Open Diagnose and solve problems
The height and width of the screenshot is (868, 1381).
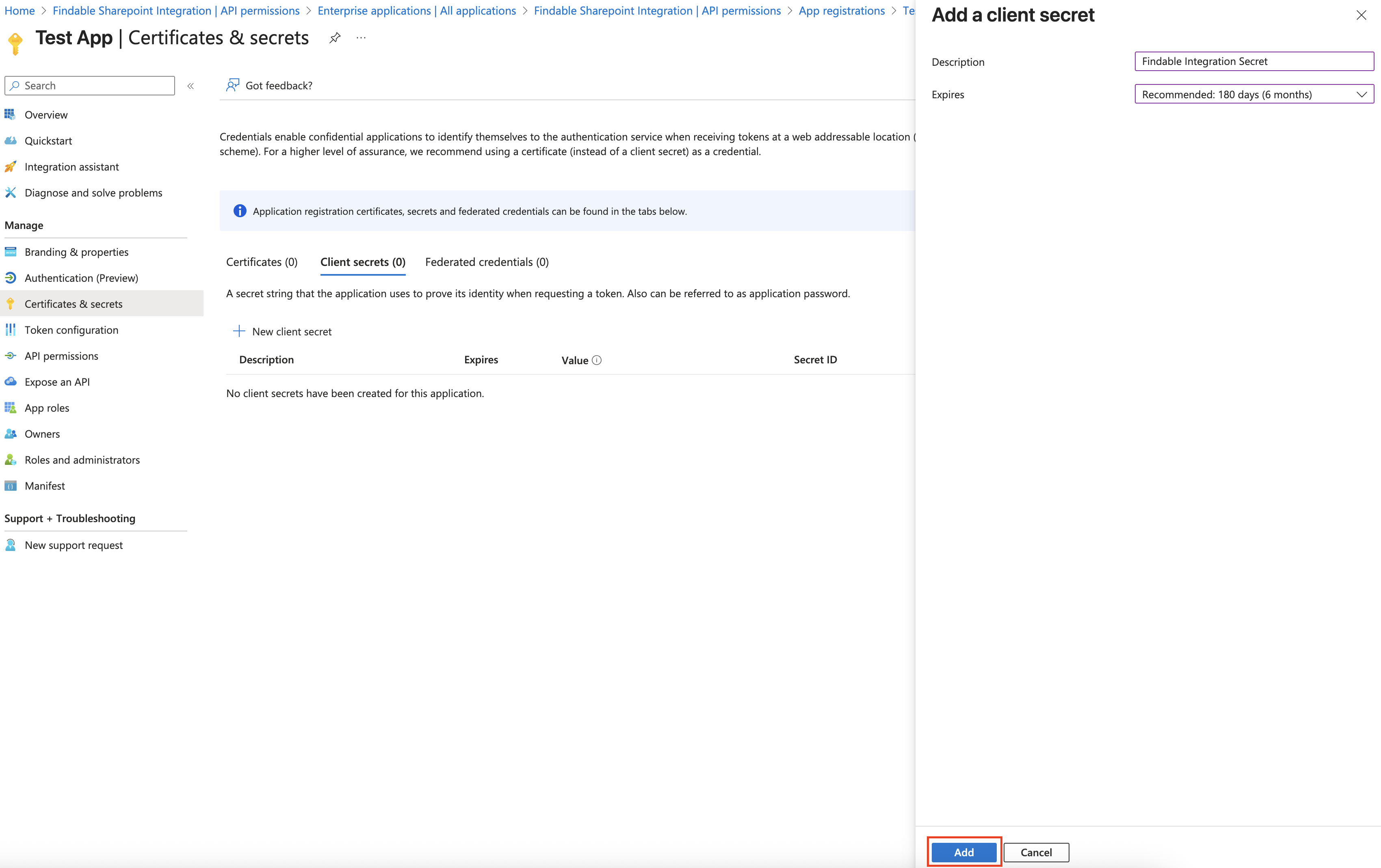[93, 192]
